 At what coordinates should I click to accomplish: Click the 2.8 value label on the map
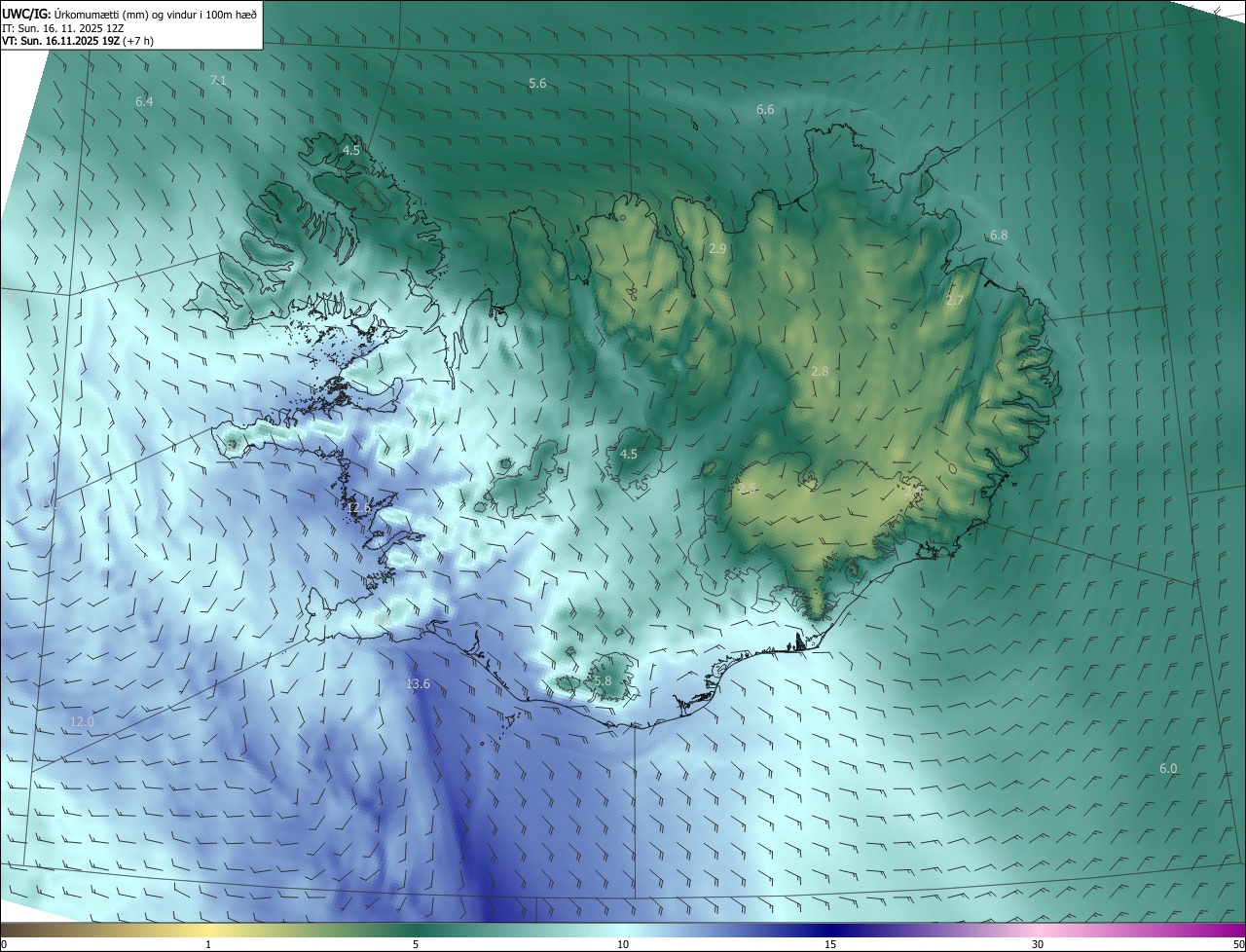[820, 372]
